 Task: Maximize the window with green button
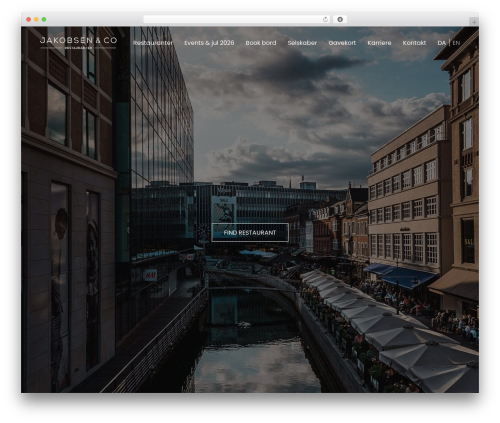point(44,19)
